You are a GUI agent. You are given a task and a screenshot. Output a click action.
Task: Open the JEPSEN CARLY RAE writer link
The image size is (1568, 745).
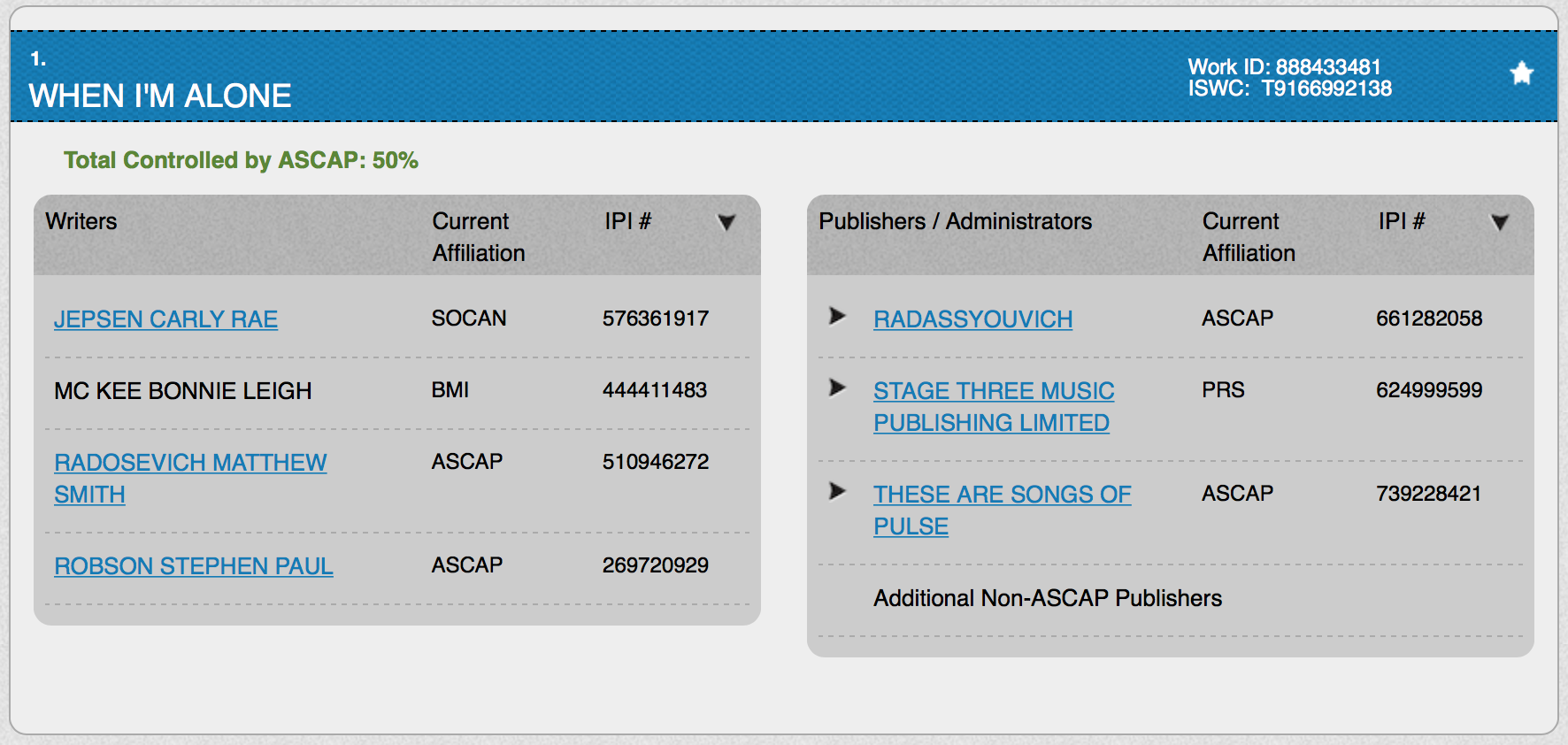165,319
